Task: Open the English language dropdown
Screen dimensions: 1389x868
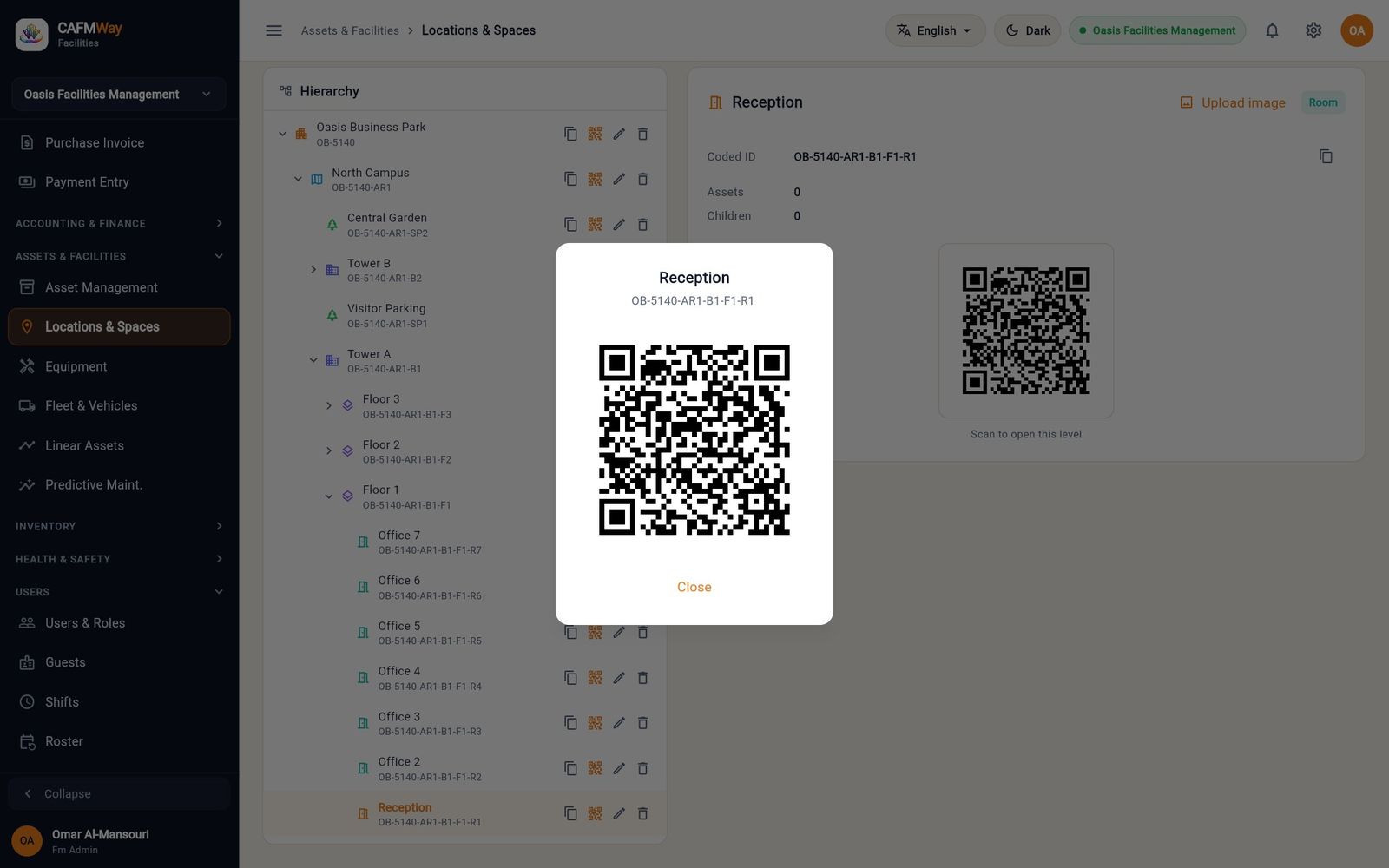Action: 935,30
